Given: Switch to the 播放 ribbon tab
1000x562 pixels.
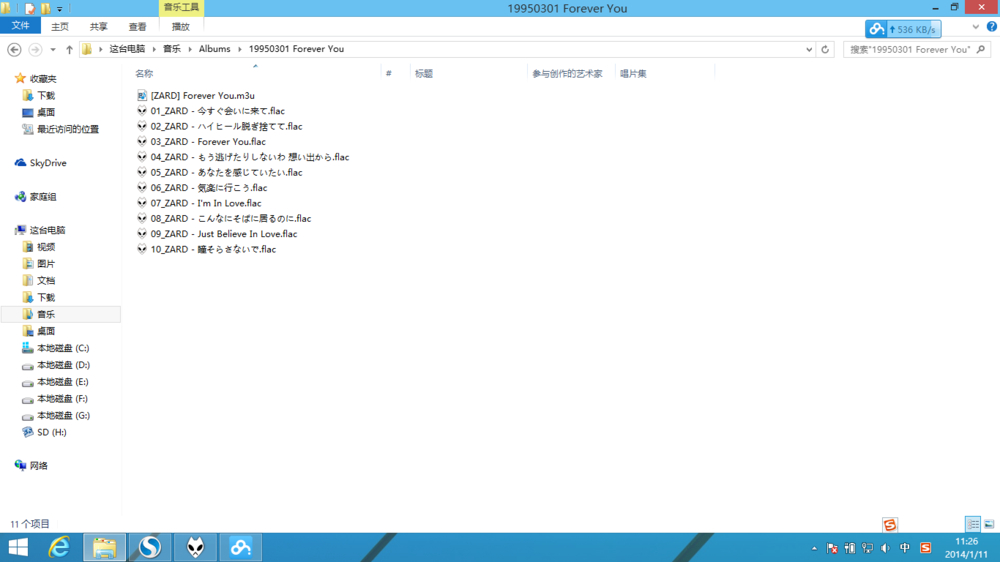Looking at the screenshot, I should 181,27.
